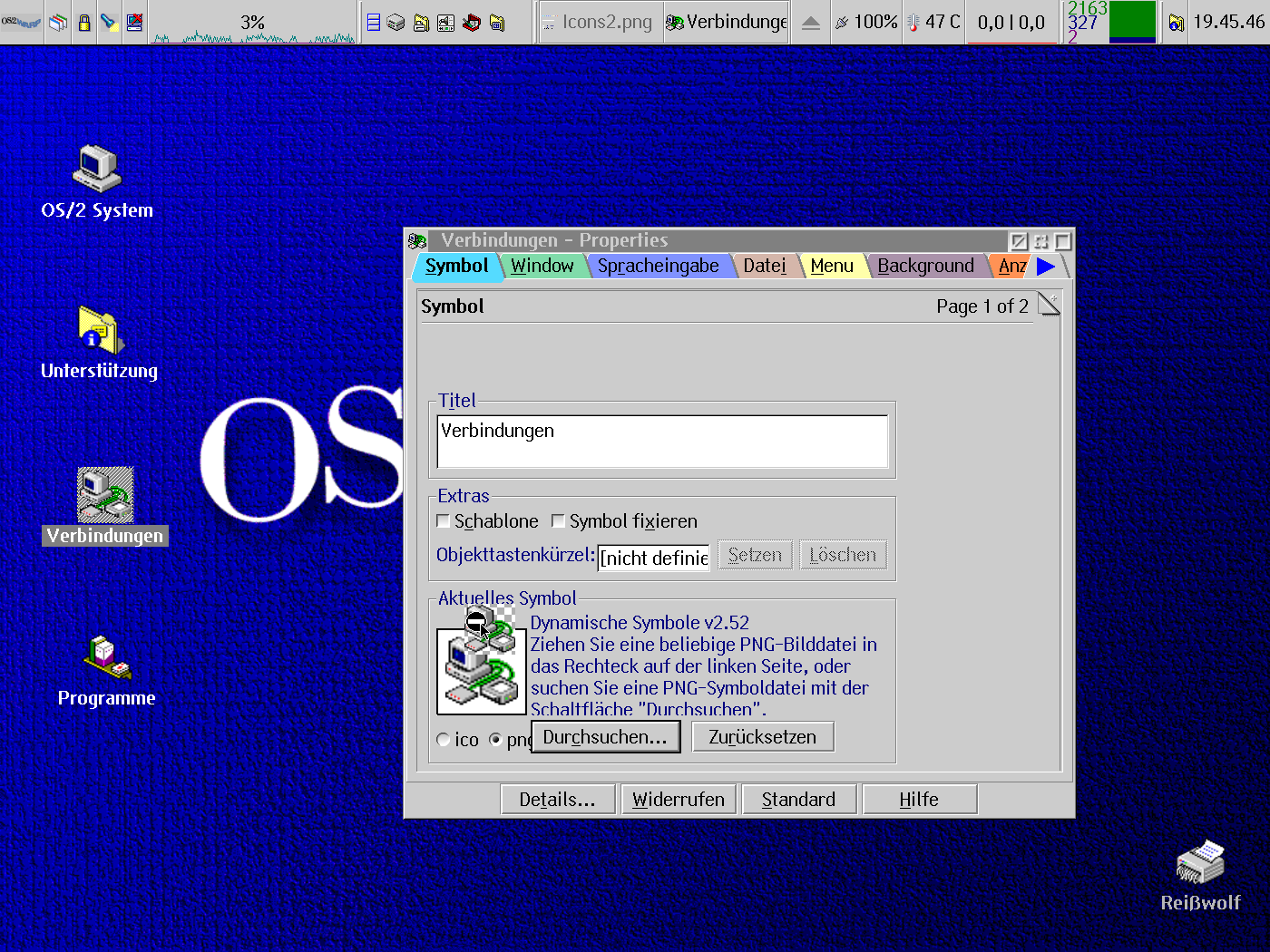
Task: Open the Spracheingabe tab
Action: (x=658, y=266)
